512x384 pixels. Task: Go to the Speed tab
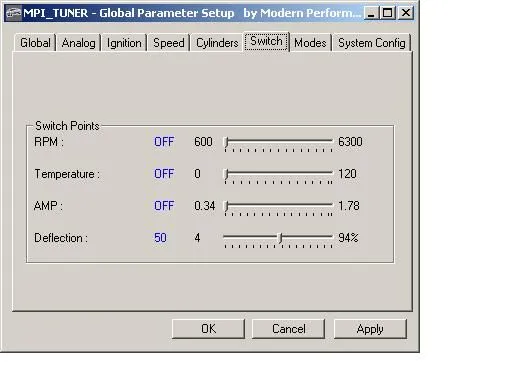pos(169,43)
